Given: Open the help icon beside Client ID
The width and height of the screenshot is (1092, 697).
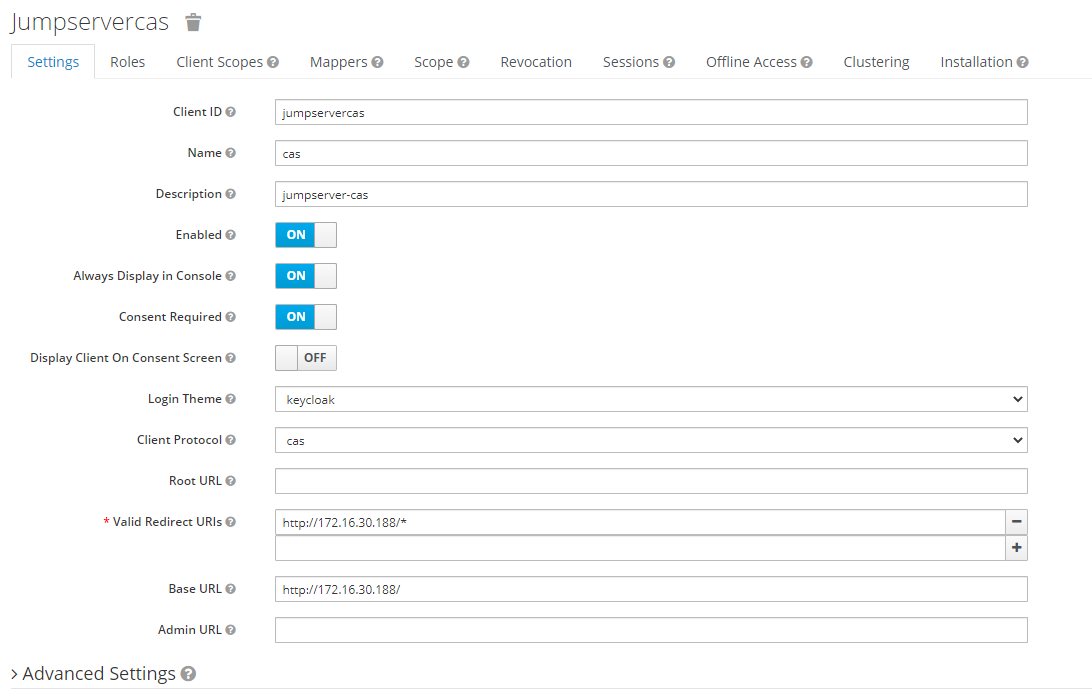Looking at the screenshot, I should click(x=231, y=111).
